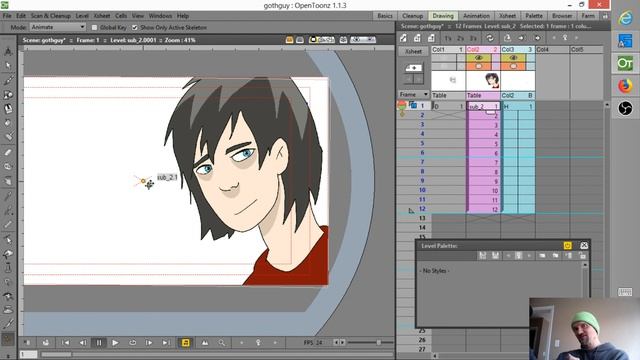The height and width of the screenshot is (360, 640).
Task: Click the 3's reframe button
Action: [473, 38]
